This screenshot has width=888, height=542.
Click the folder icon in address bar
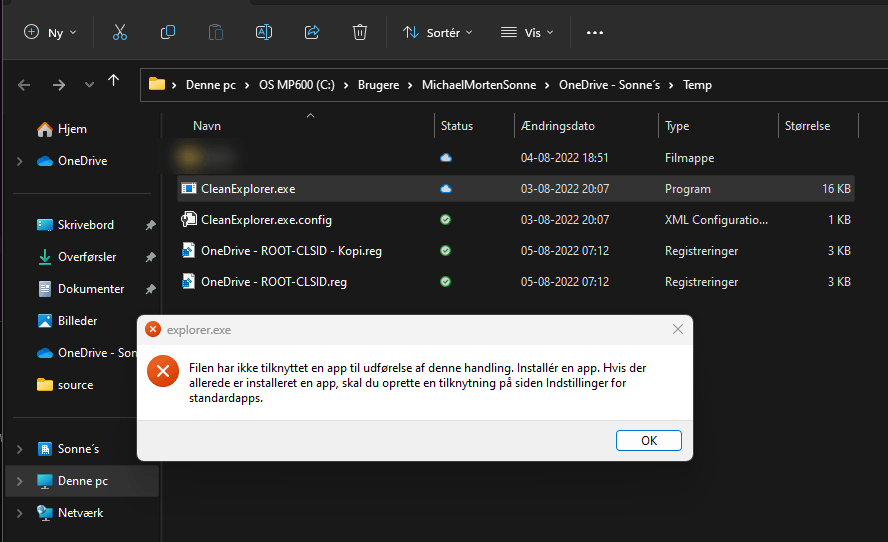(157, 84)
